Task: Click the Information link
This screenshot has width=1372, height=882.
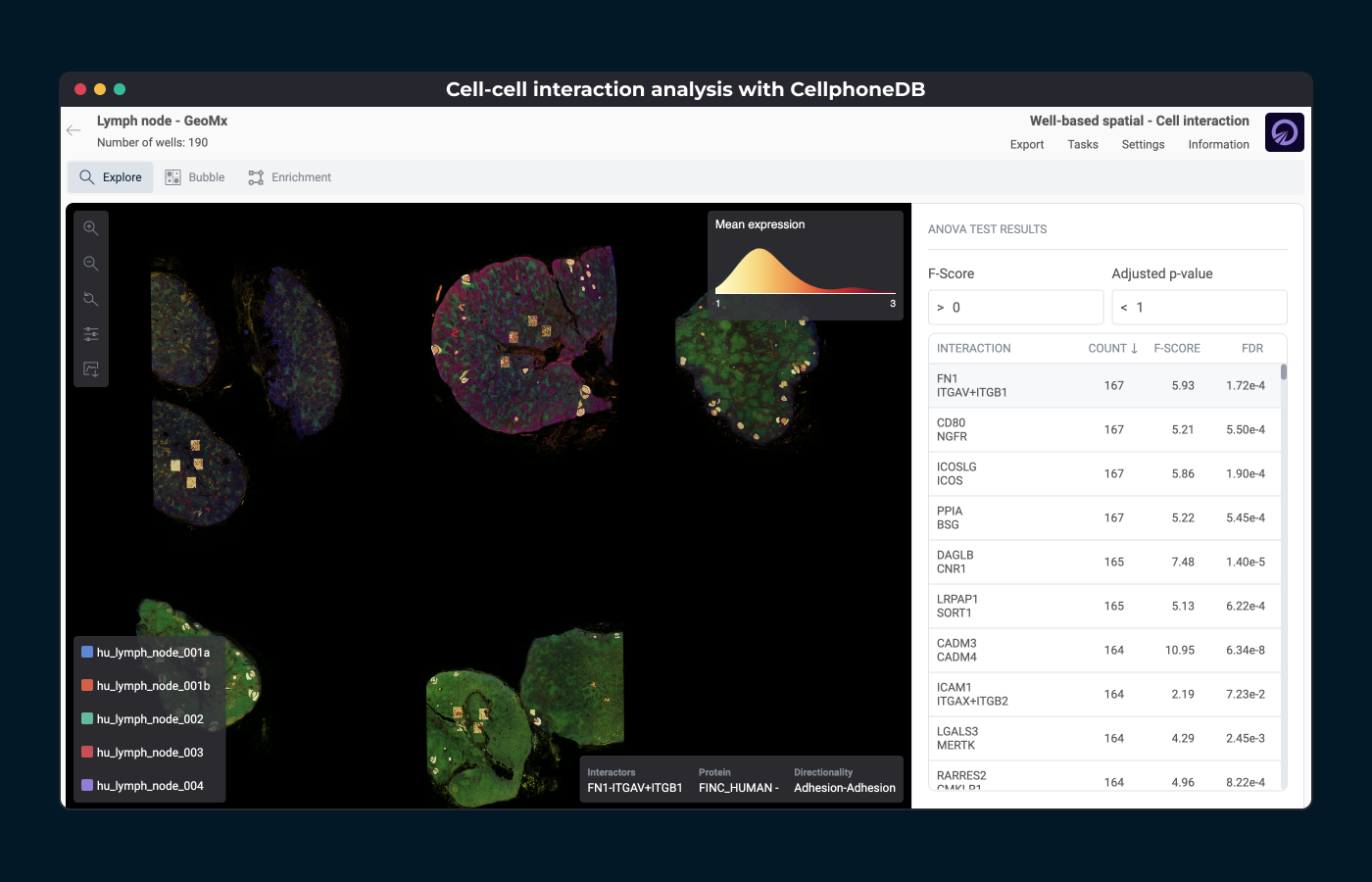Action: click(x=1218, y=145)
